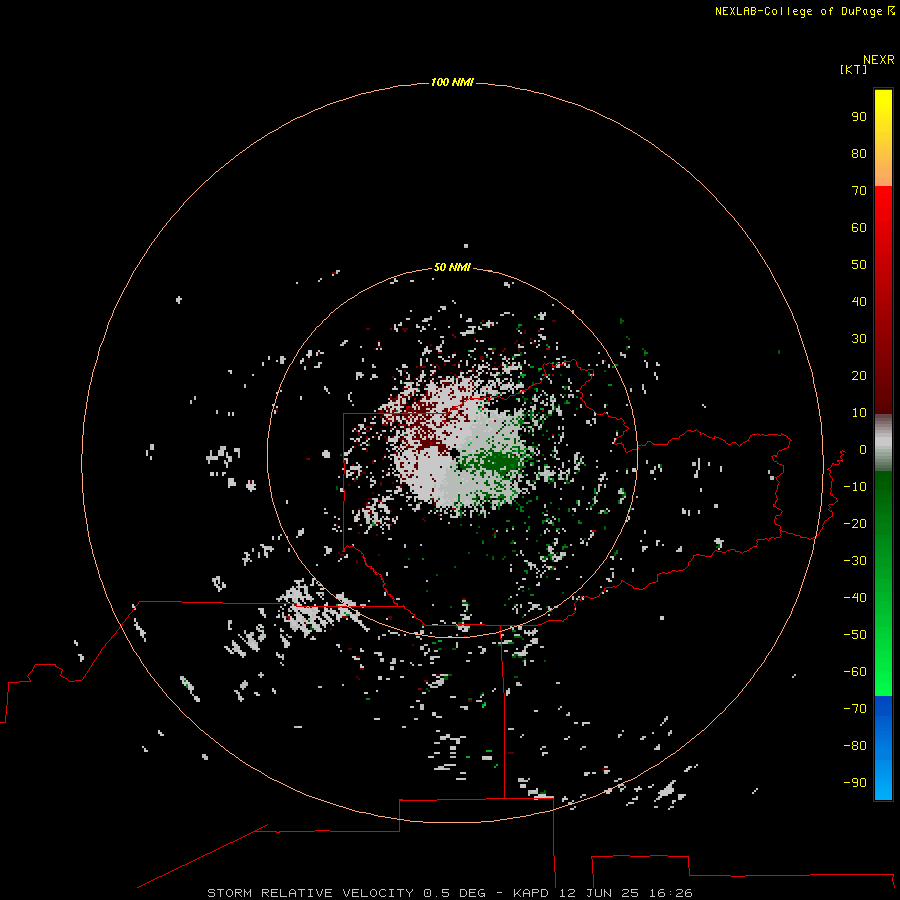Click the 30 value on the velocity scale

[859, 339]
